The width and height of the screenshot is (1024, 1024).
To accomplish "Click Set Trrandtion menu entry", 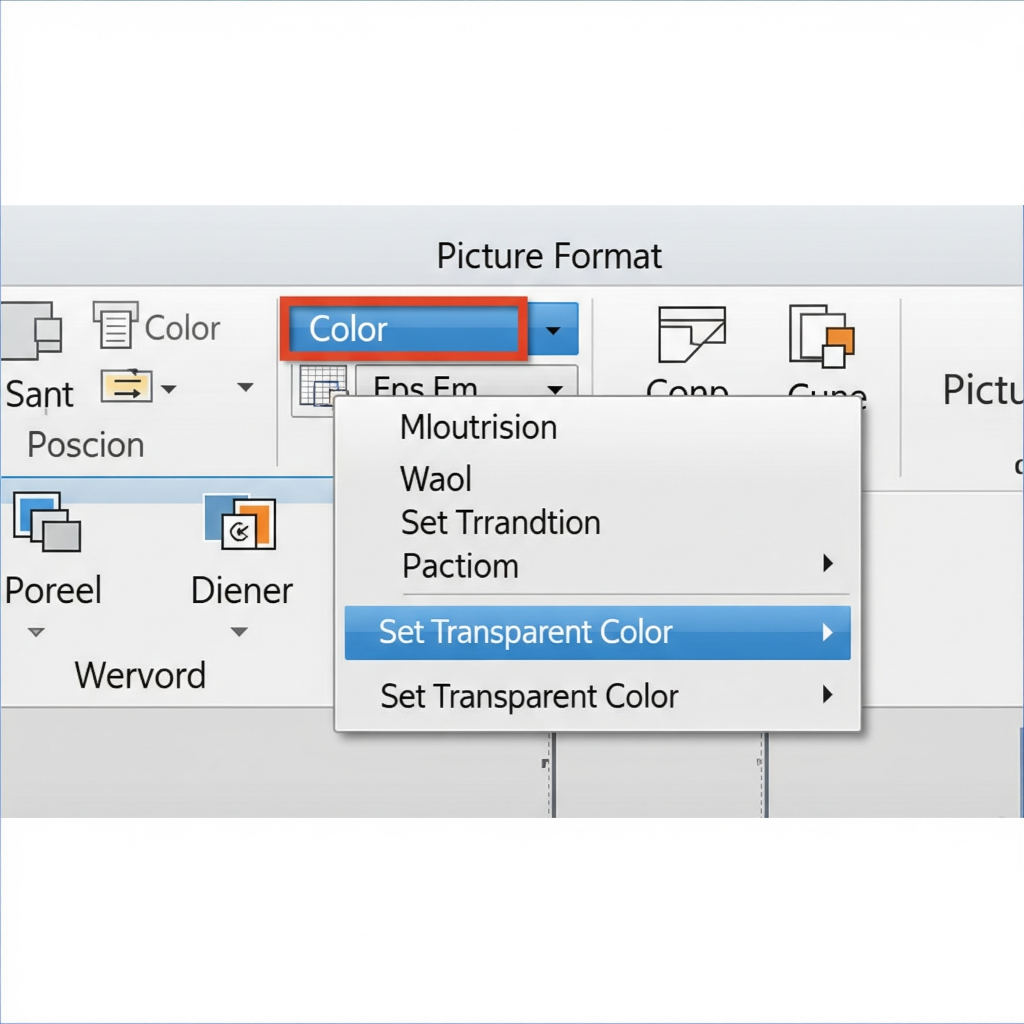I will pyautogui.click(x=500, y=522).
